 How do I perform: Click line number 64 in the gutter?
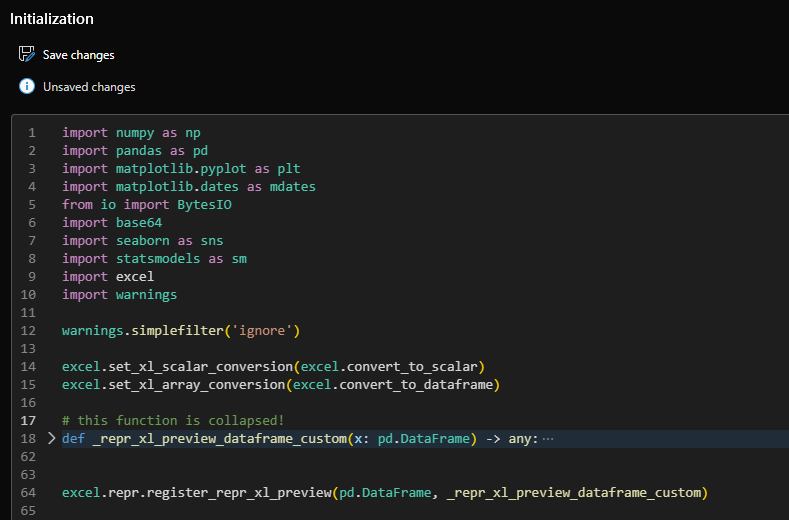pyautogui.click(x=29, y=492)
